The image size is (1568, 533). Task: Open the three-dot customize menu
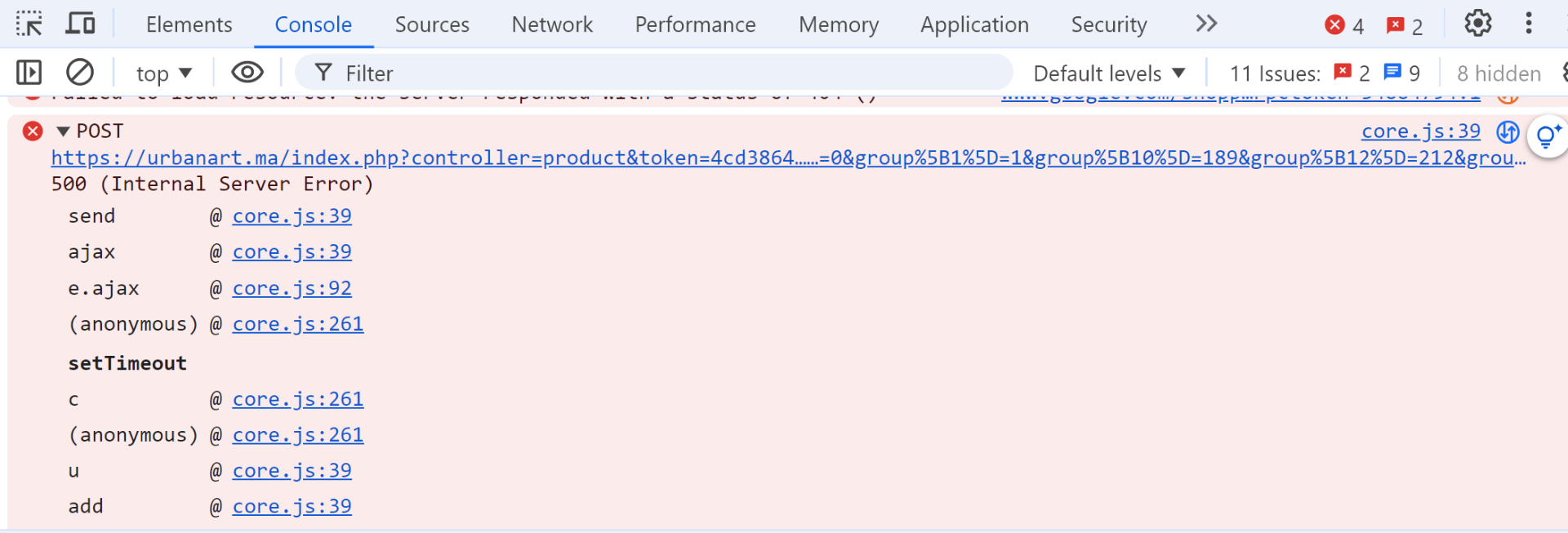(1529, 24)
